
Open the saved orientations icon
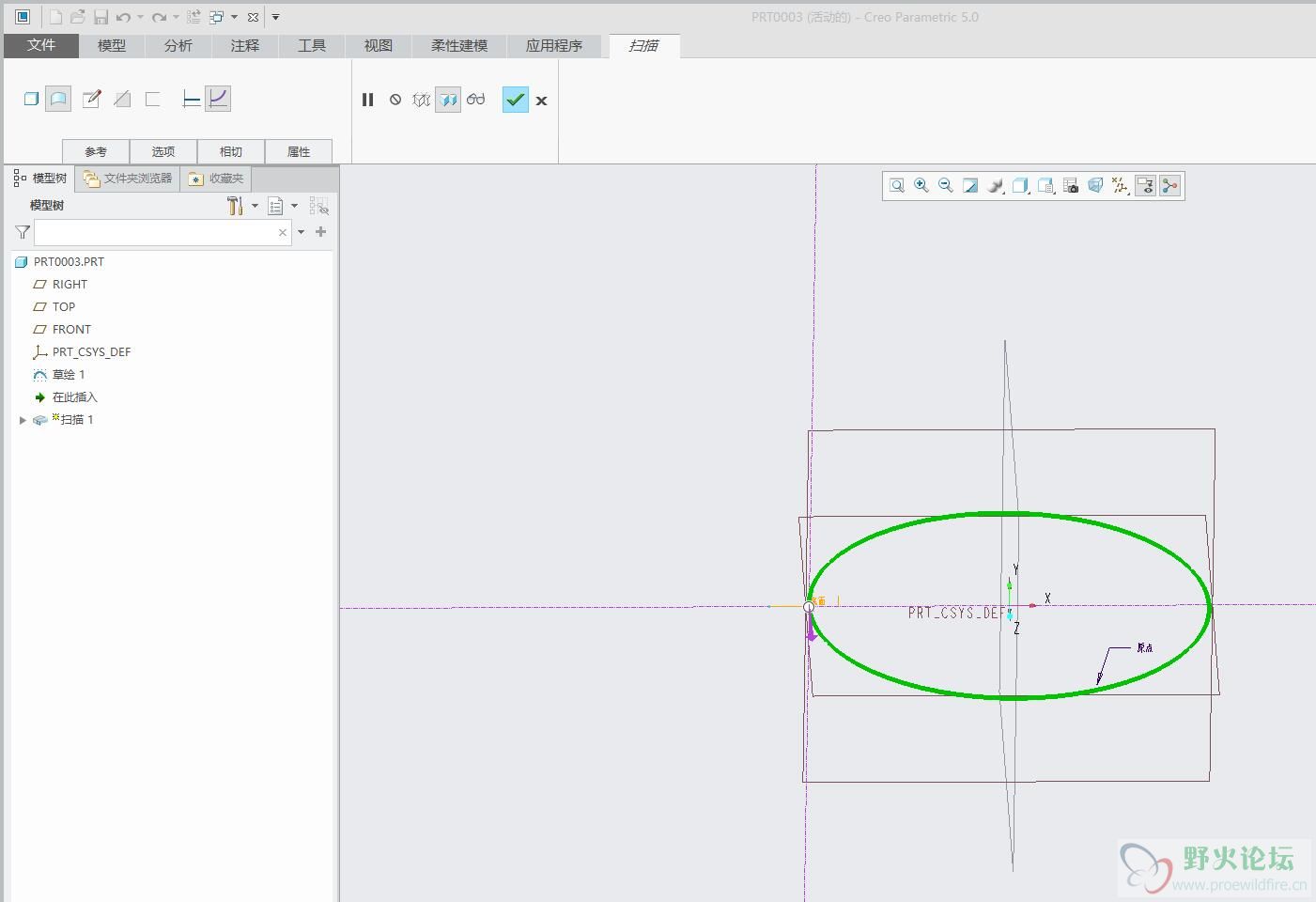coord(1045,186)
